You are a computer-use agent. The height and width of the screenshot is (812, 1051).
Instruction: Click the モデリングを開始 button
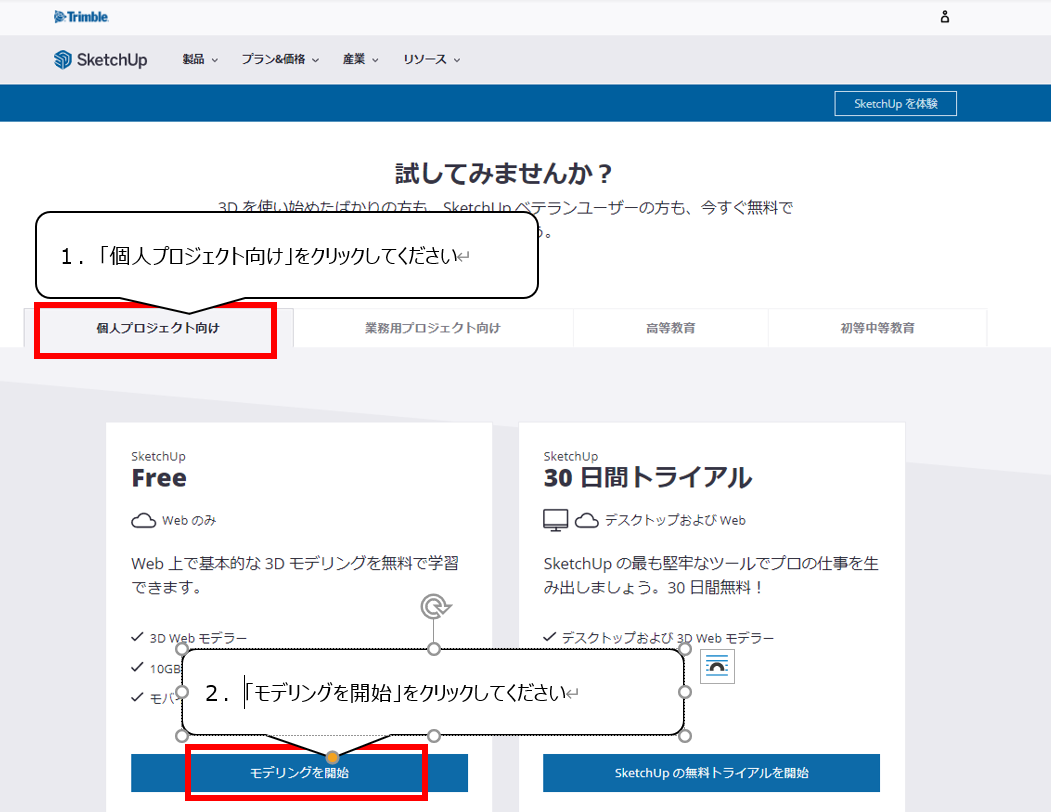[300, 773]
